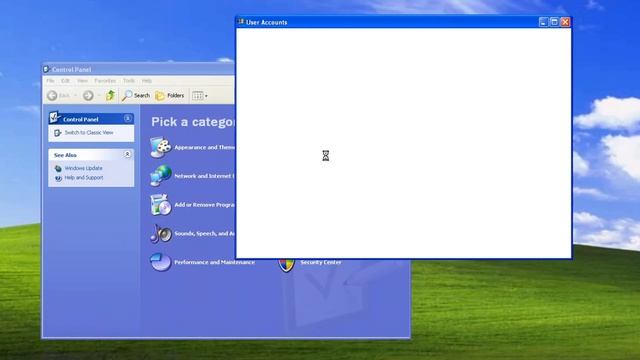Maximize the User Accounts window

pos(554,22)
